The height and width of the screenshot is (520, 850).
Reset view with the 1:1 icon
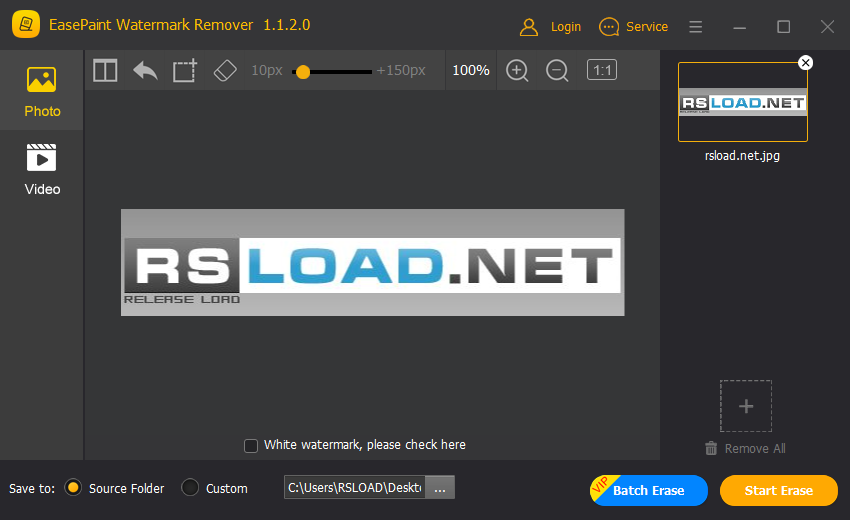602,70
